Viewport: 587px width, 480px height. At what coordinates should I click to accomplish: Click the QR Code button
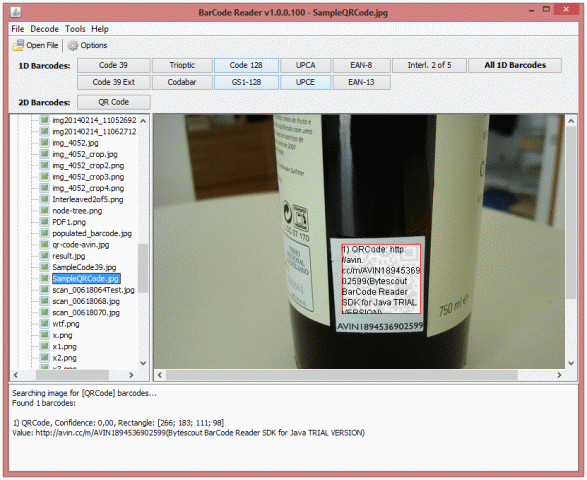(114, 102)
